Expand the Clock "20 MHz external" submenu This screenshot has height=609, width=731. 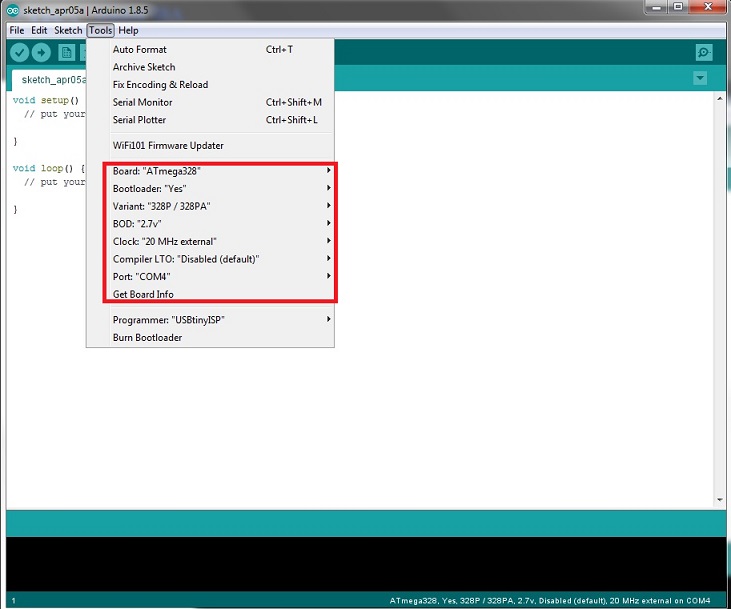(x=210, y=242)
